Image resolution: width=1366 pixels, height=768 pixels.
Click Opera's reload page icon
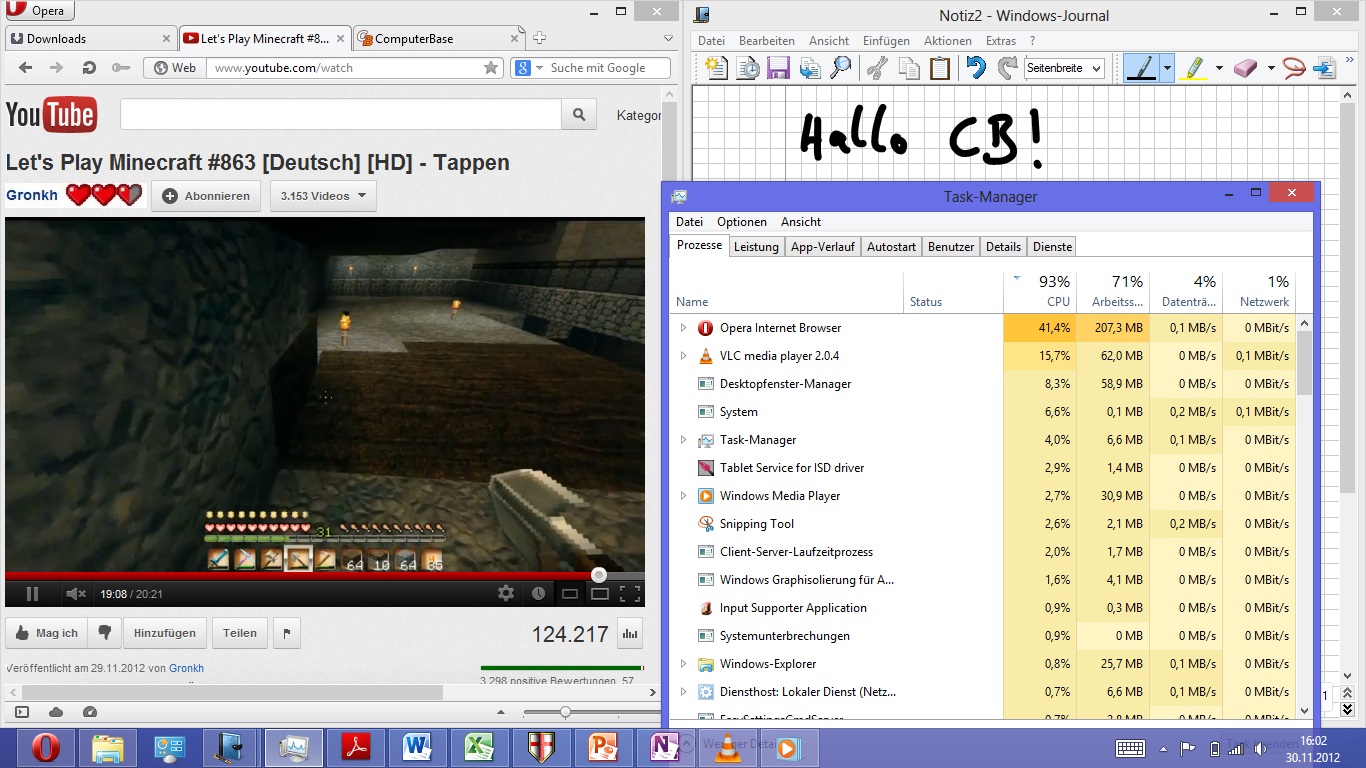pos(88,68)
